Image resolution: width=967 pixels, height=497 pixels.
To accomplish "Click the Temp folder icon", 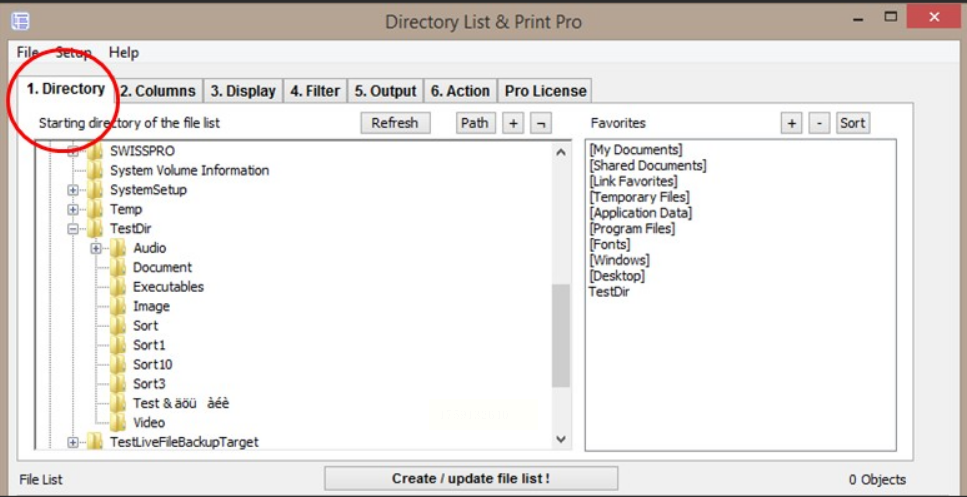I will 95,209.
